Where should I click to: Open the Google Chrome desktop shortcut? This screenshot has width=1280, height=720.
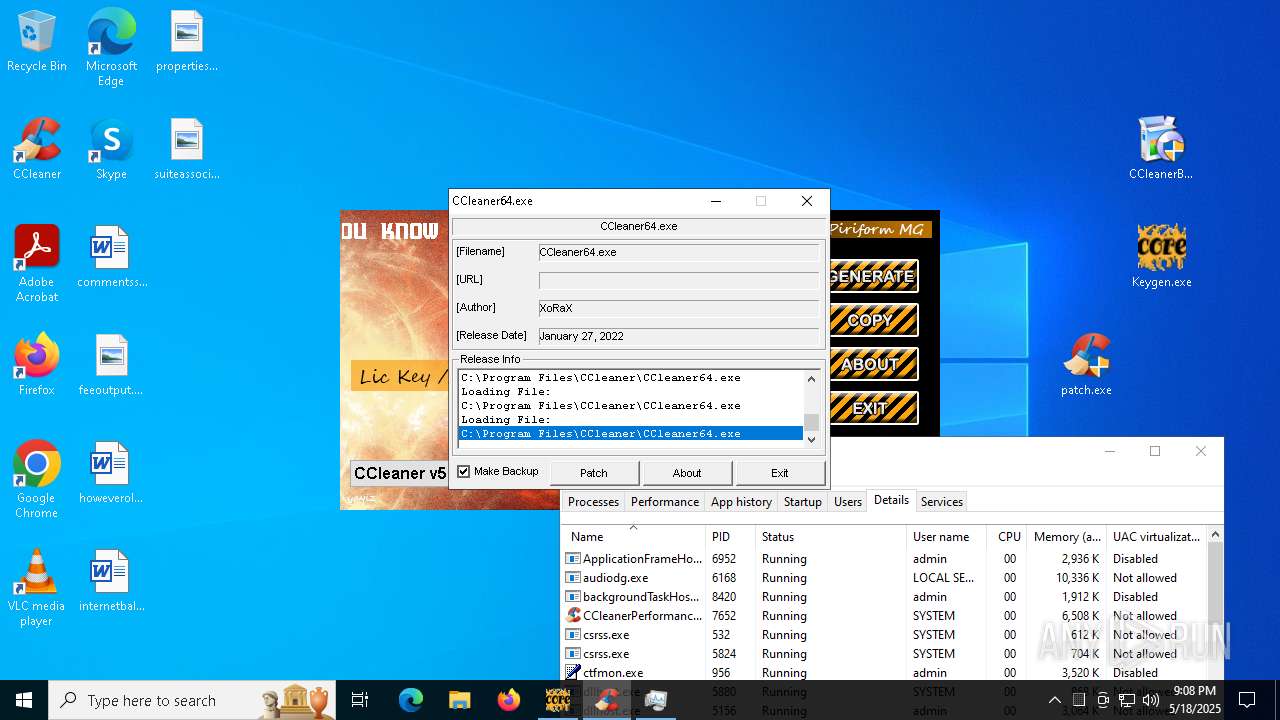[x=37, y=480]
